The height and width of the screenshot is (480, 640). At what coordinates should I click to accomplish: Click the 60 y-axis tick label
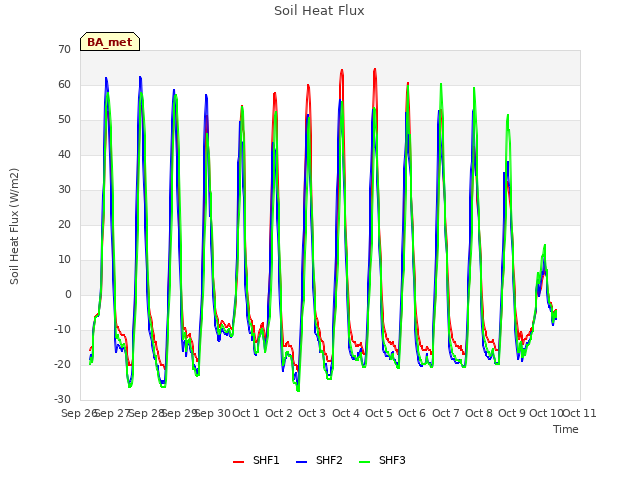click(64, 84)
